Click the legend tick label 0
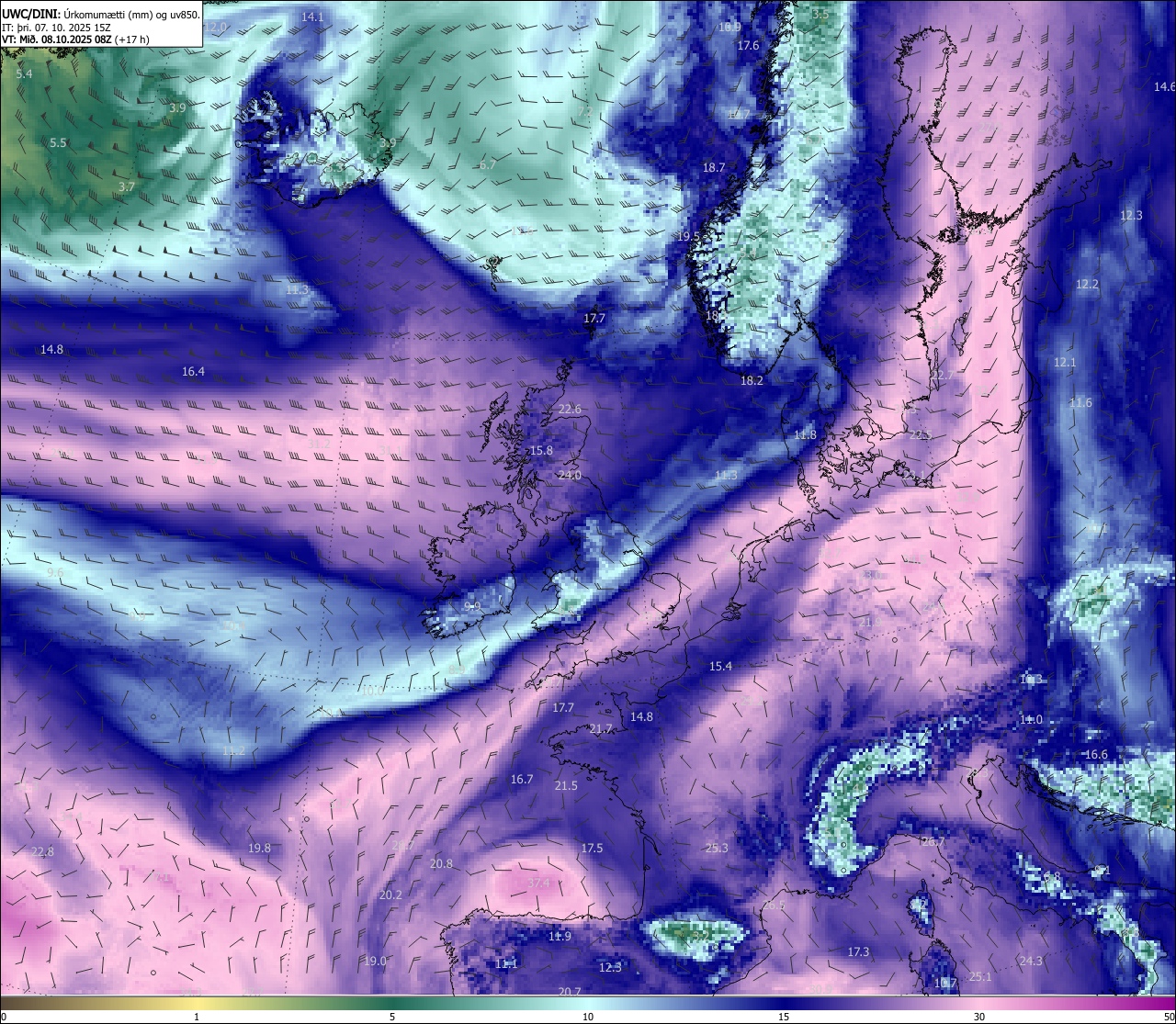 pos(4,1017)
